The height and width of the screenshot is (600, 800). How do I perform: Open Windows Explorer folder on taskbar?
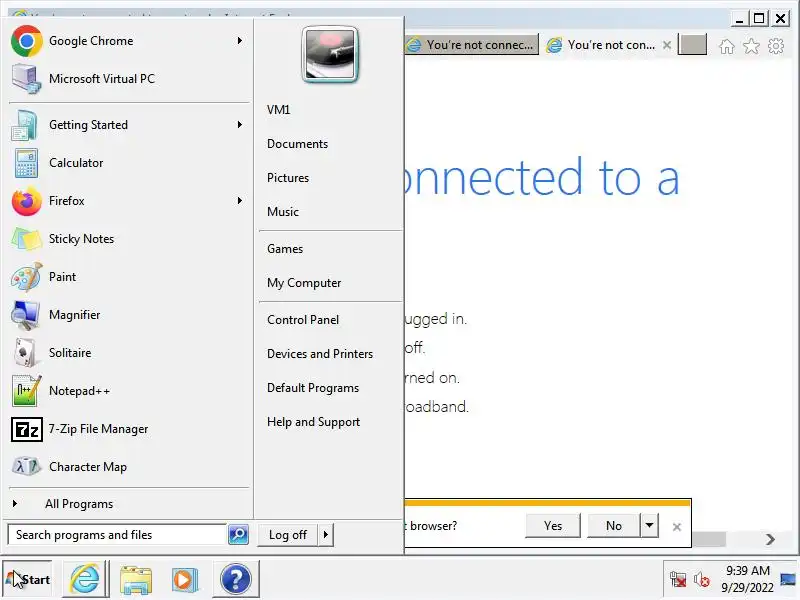pos(136,579)
